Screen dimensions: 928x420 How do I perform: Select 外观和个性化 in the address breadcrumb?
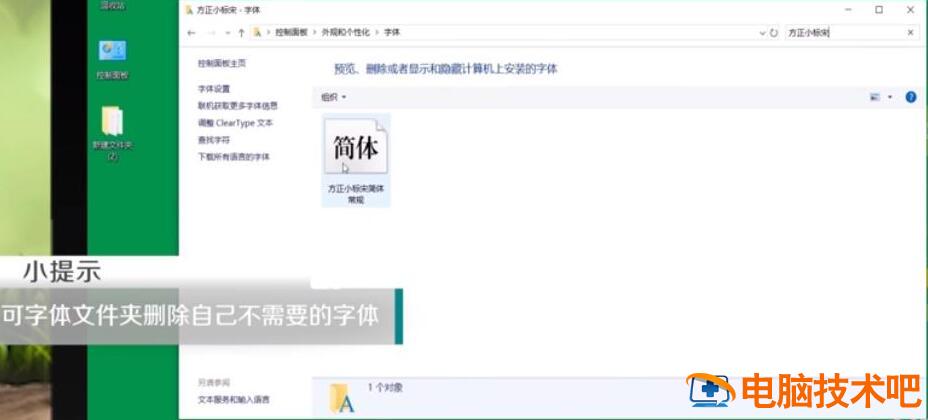[346, 33]
